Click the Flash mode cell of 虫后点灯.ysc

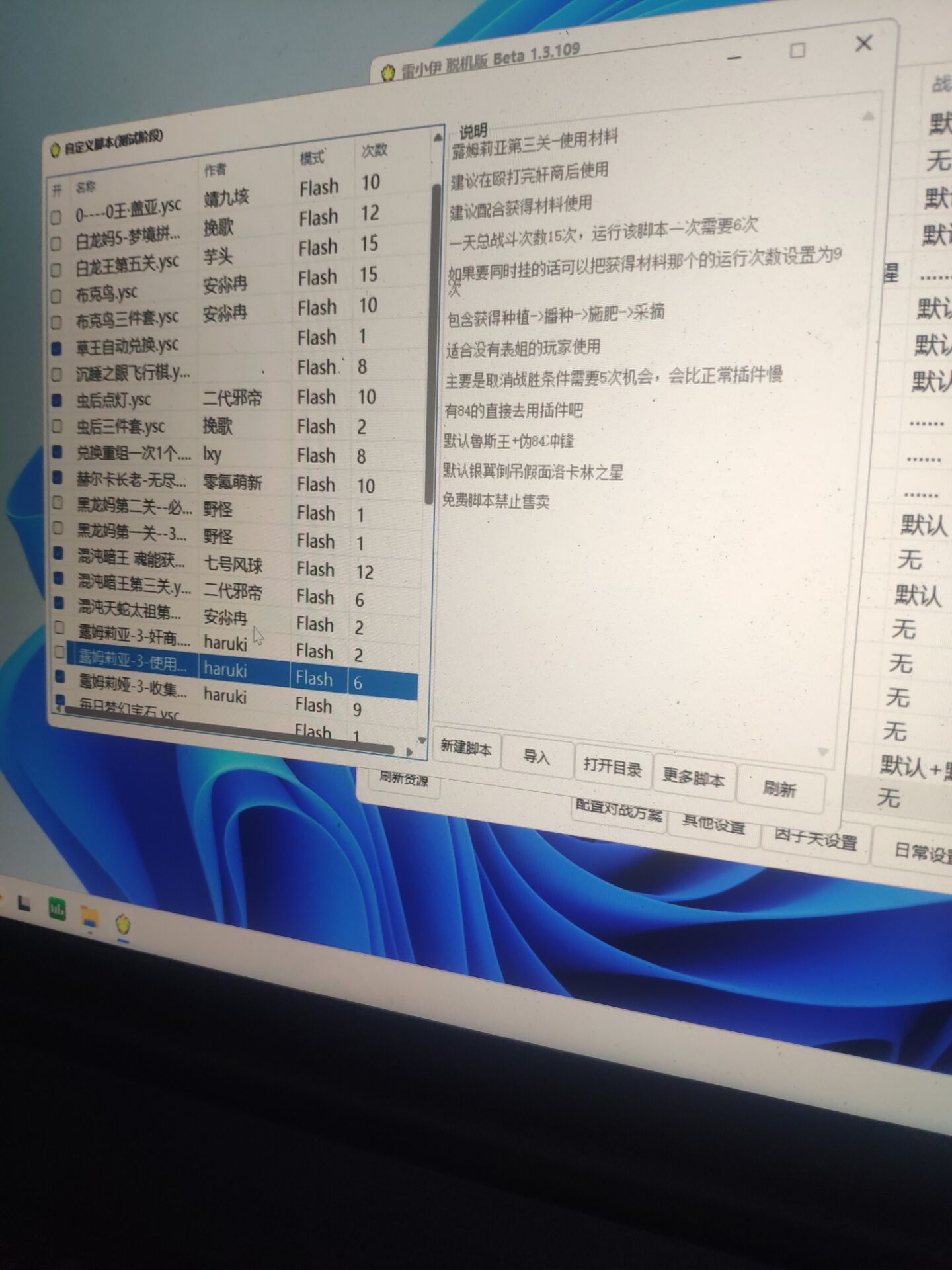tap(317, 397)
